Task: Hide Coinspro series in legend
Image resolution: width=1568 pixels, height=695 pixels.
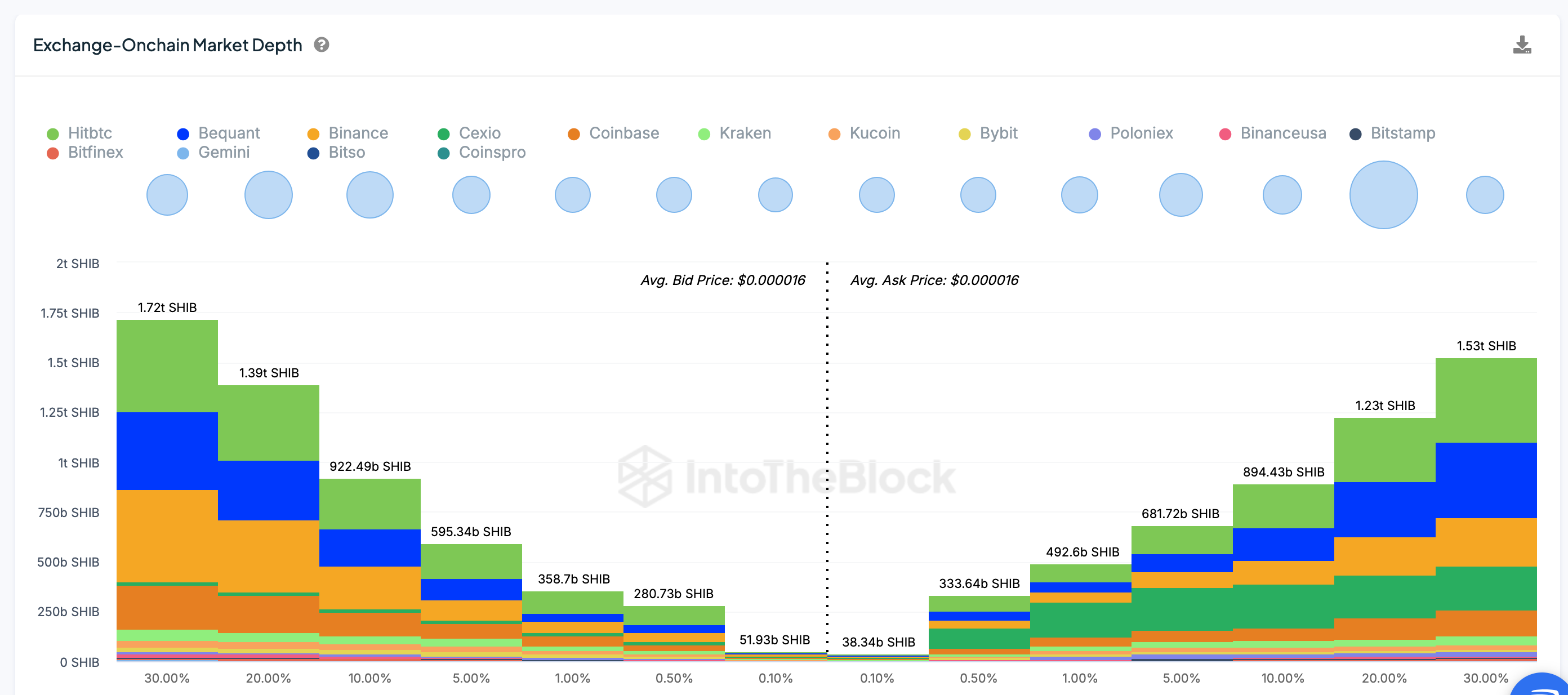Action: click(x=482, y=153)
